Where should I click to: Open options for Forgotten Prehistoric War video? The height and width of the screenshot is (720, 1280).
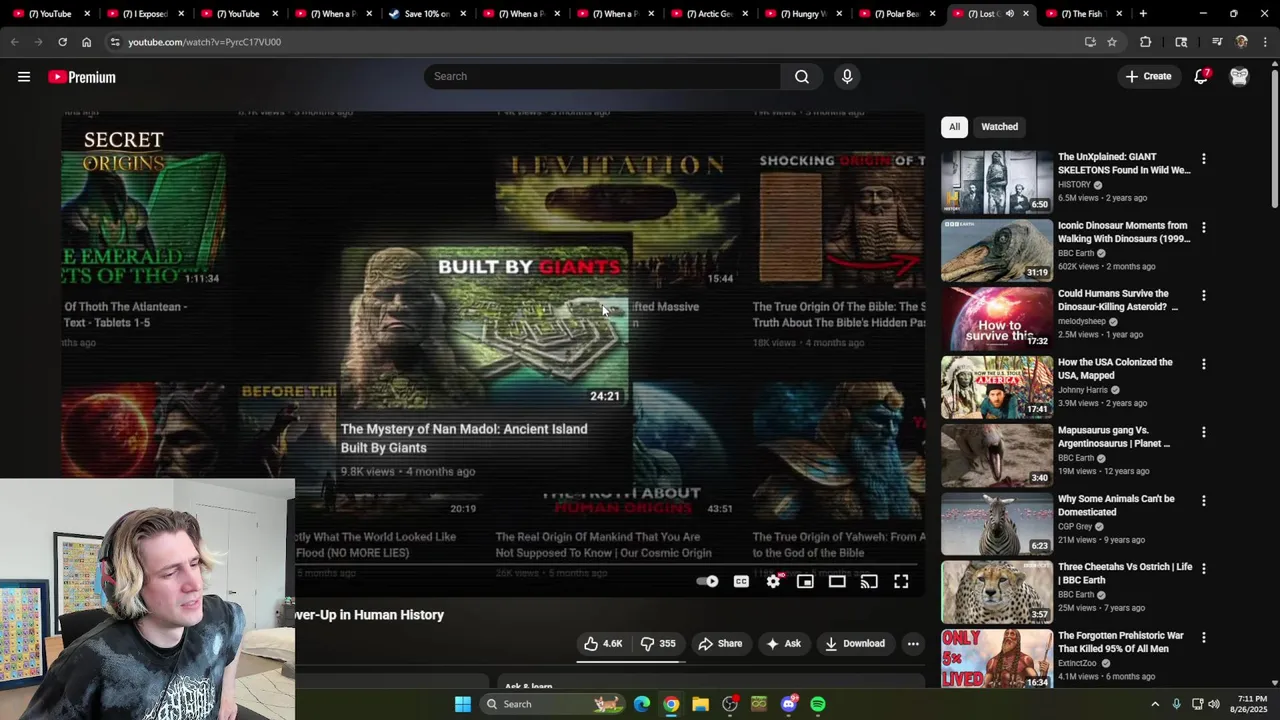pyautogui.click(x=1204, y=637)
